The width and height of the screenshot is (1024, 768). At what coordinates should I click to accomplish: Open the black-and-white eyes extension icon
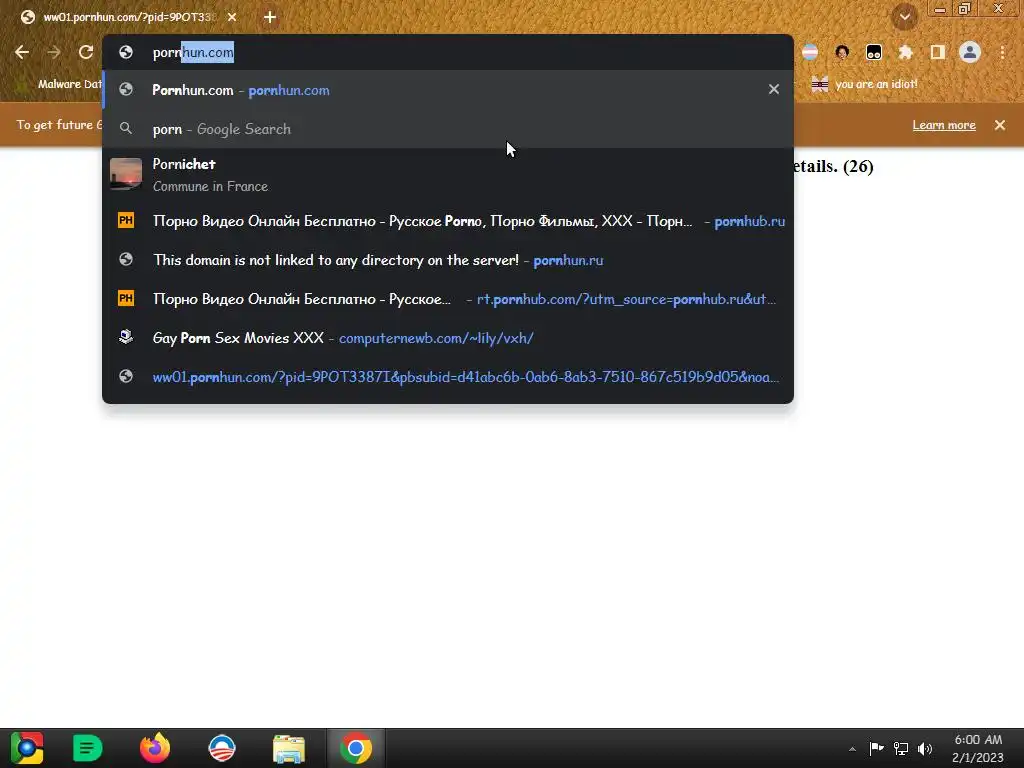tap(874, 52)
